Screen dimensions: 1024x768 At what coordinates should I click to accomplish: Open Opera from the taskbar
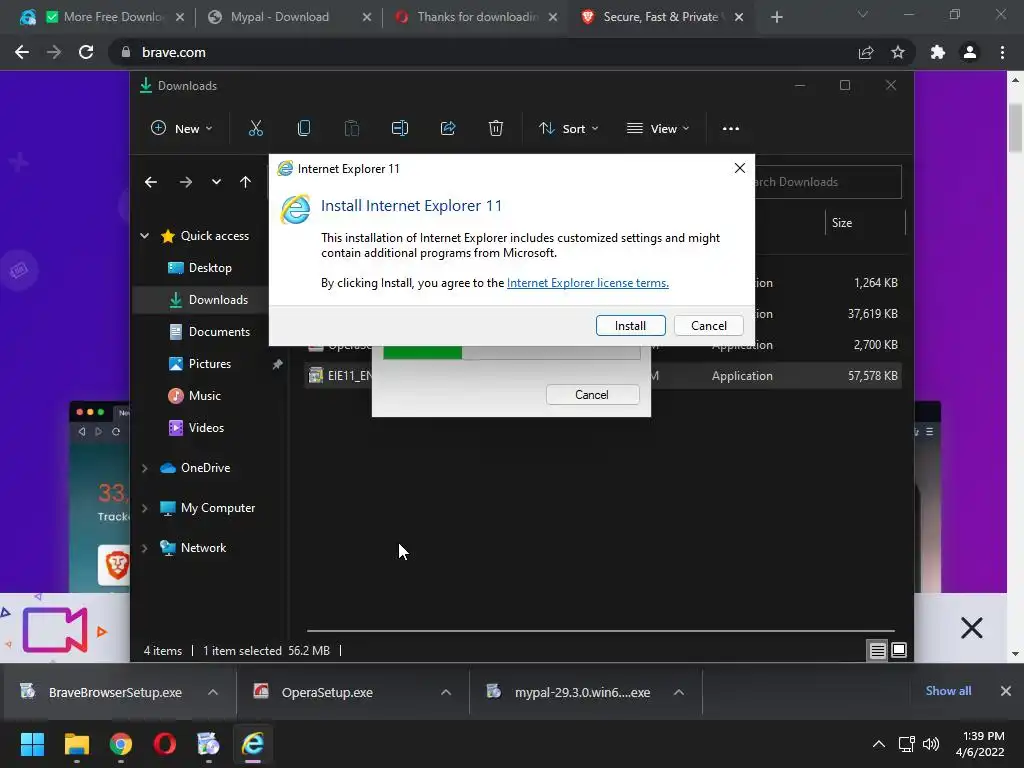165,744
